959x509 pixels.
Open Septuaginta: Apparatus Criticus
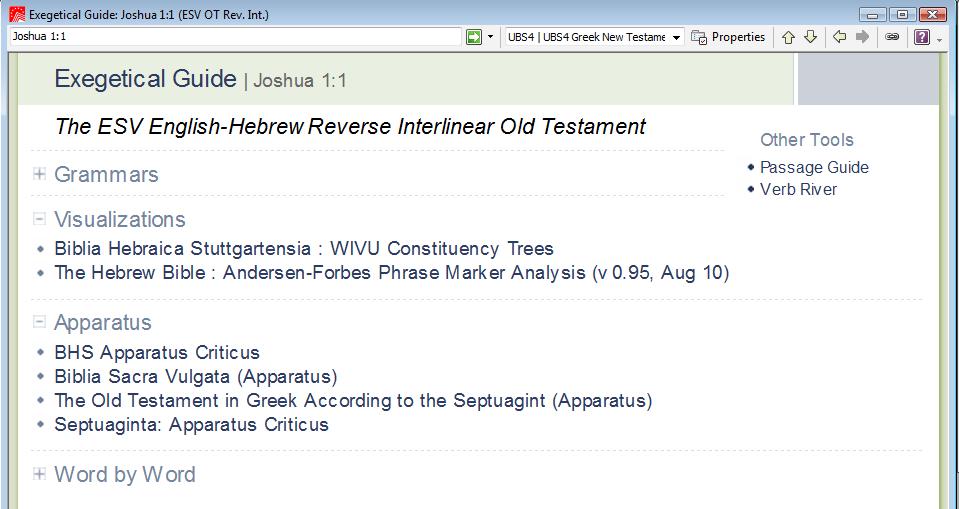191,425
